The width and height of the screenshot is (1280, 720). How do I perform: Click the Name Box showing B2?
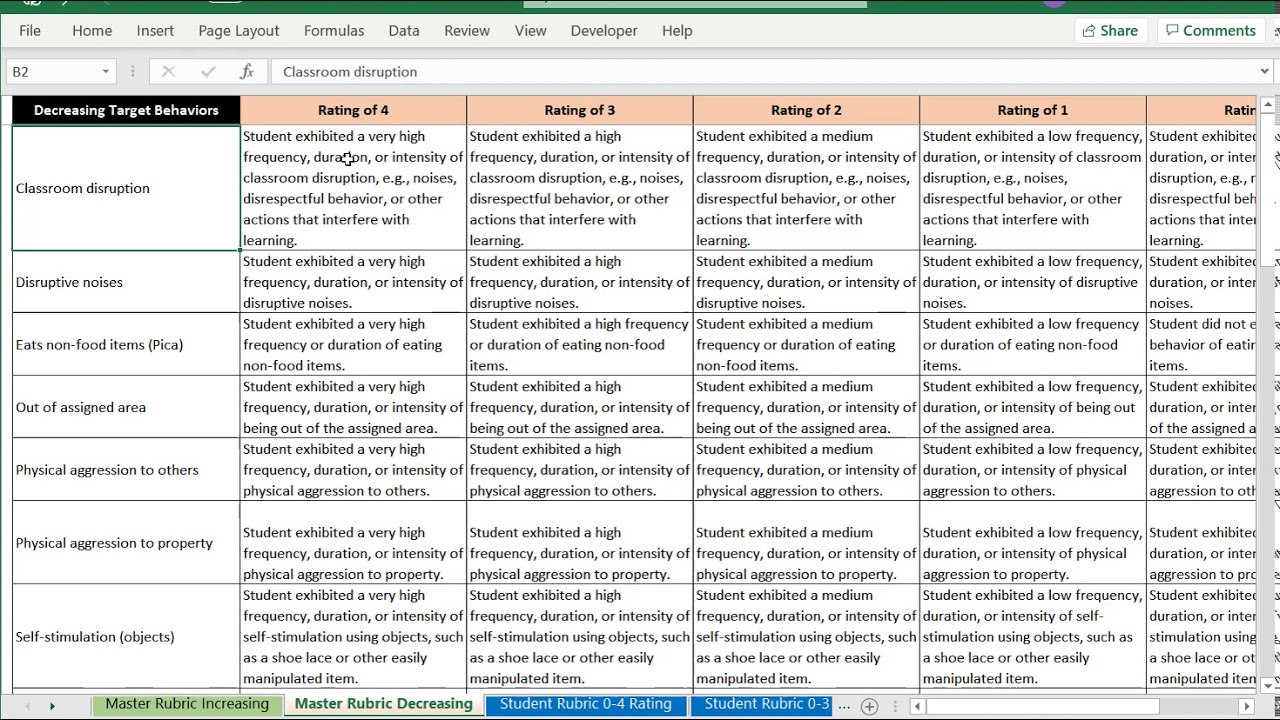[x=53, y=72]
